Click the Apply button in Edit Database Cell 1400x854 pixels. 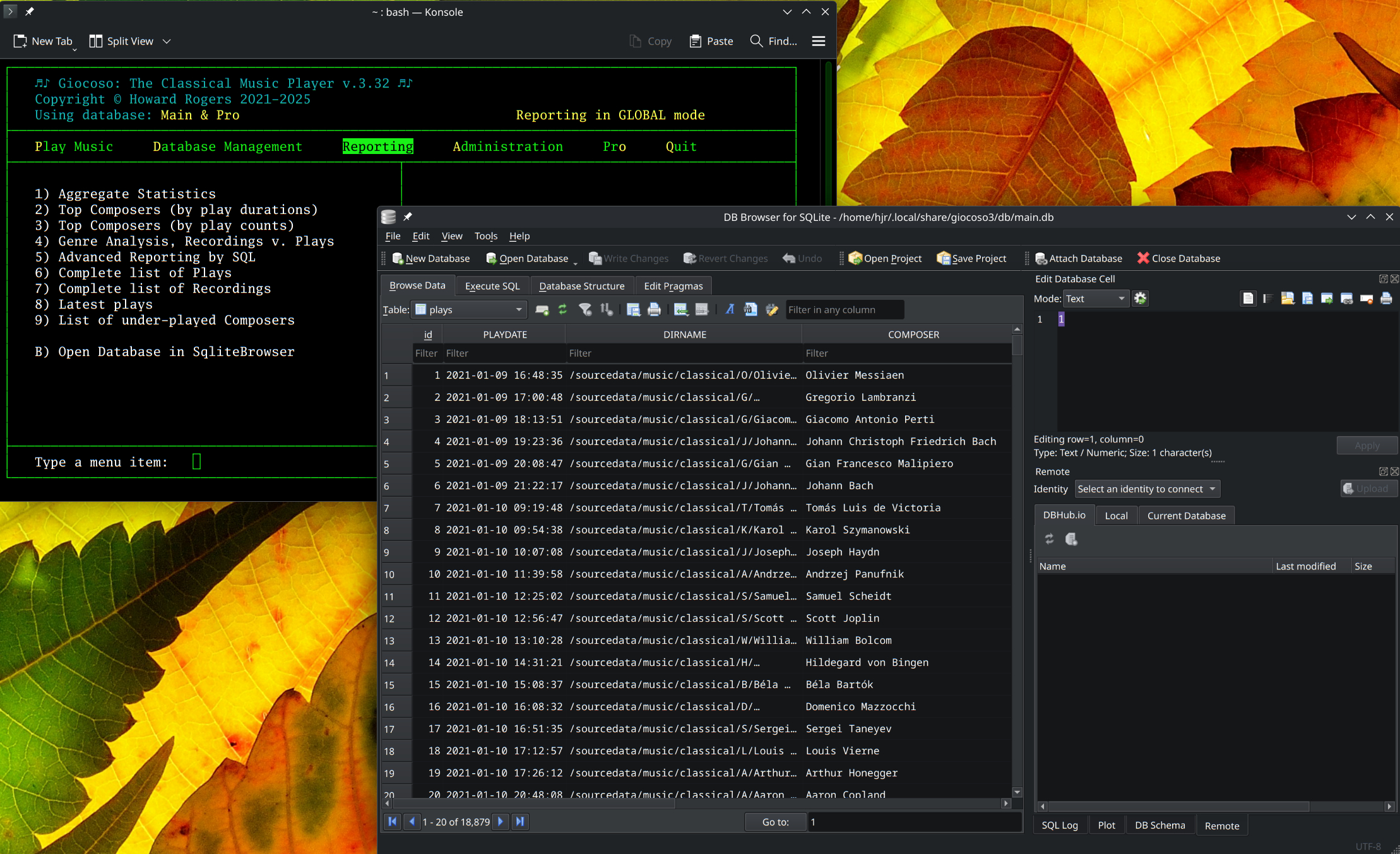pyautogui.click(x=1366, y=445)
